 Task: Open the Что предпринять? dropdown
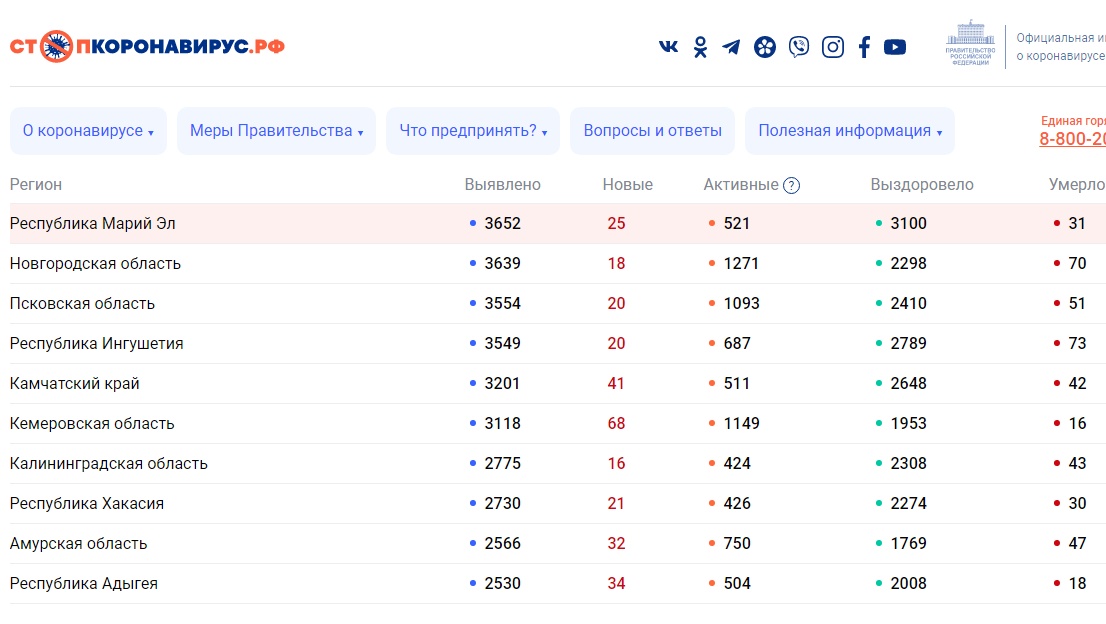[473, 131]
